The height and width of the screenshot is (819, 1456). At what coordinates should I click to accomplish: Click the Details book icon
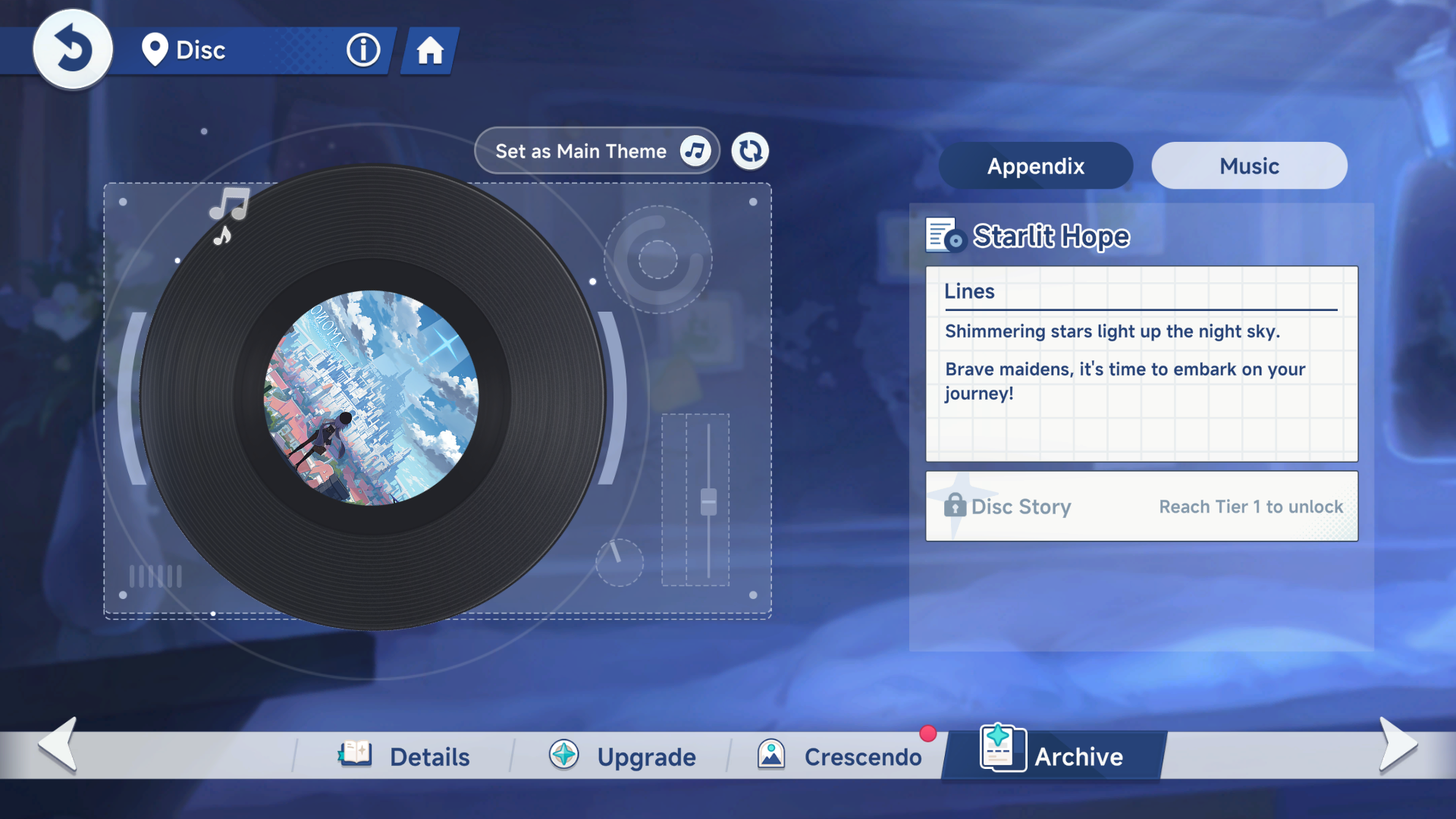point(355,755)
